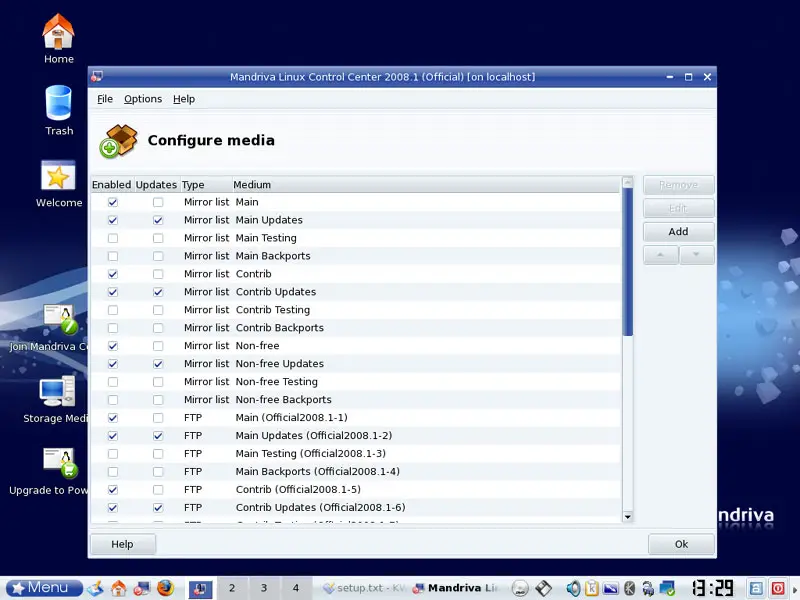
Task: Open the star Menu launcher in taskbar
Action: tap(45, 588)
